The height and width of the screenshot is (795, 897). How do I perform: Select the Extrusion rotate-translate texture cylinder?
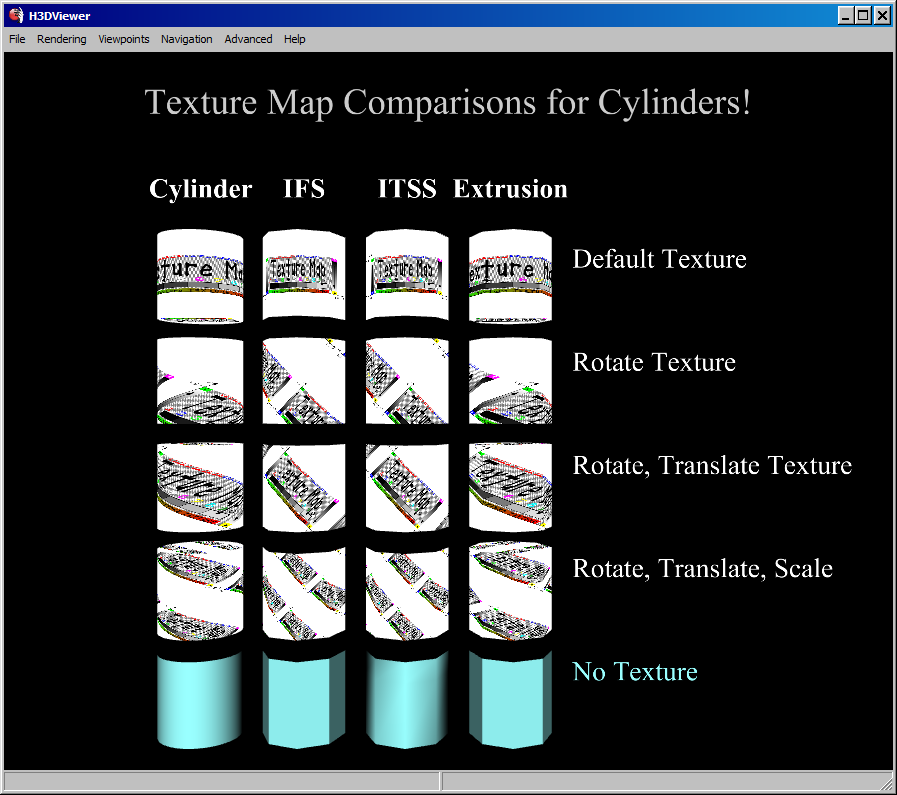[x=510, y=486]
